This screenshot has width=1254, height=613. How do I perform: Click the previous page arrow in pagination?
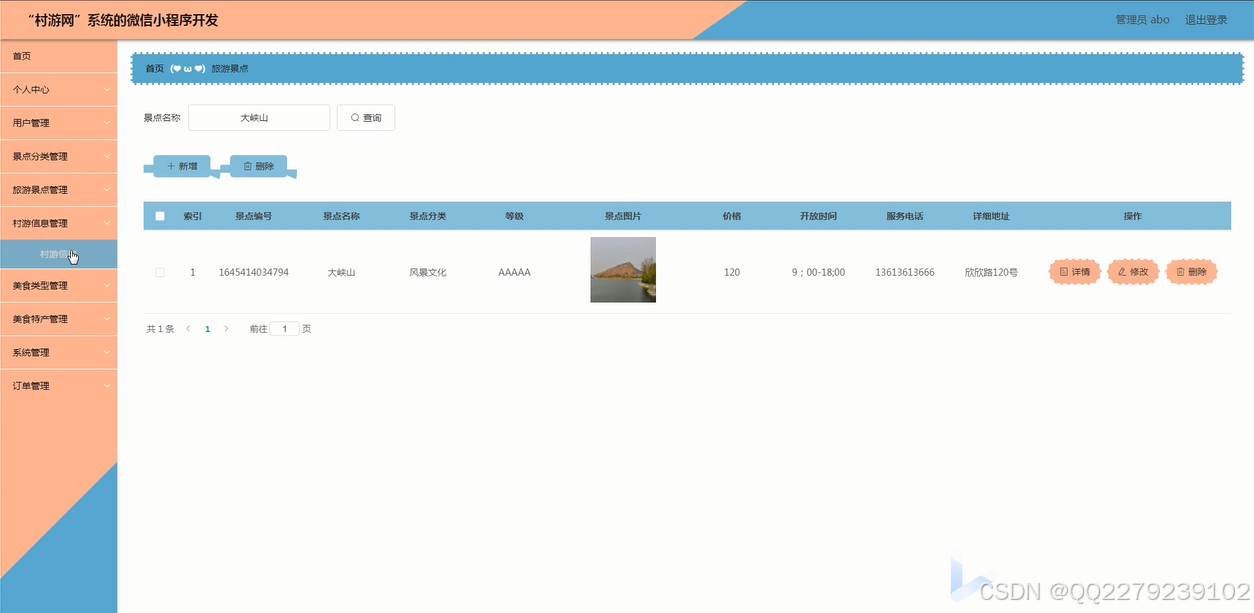[x=188, y=328]
